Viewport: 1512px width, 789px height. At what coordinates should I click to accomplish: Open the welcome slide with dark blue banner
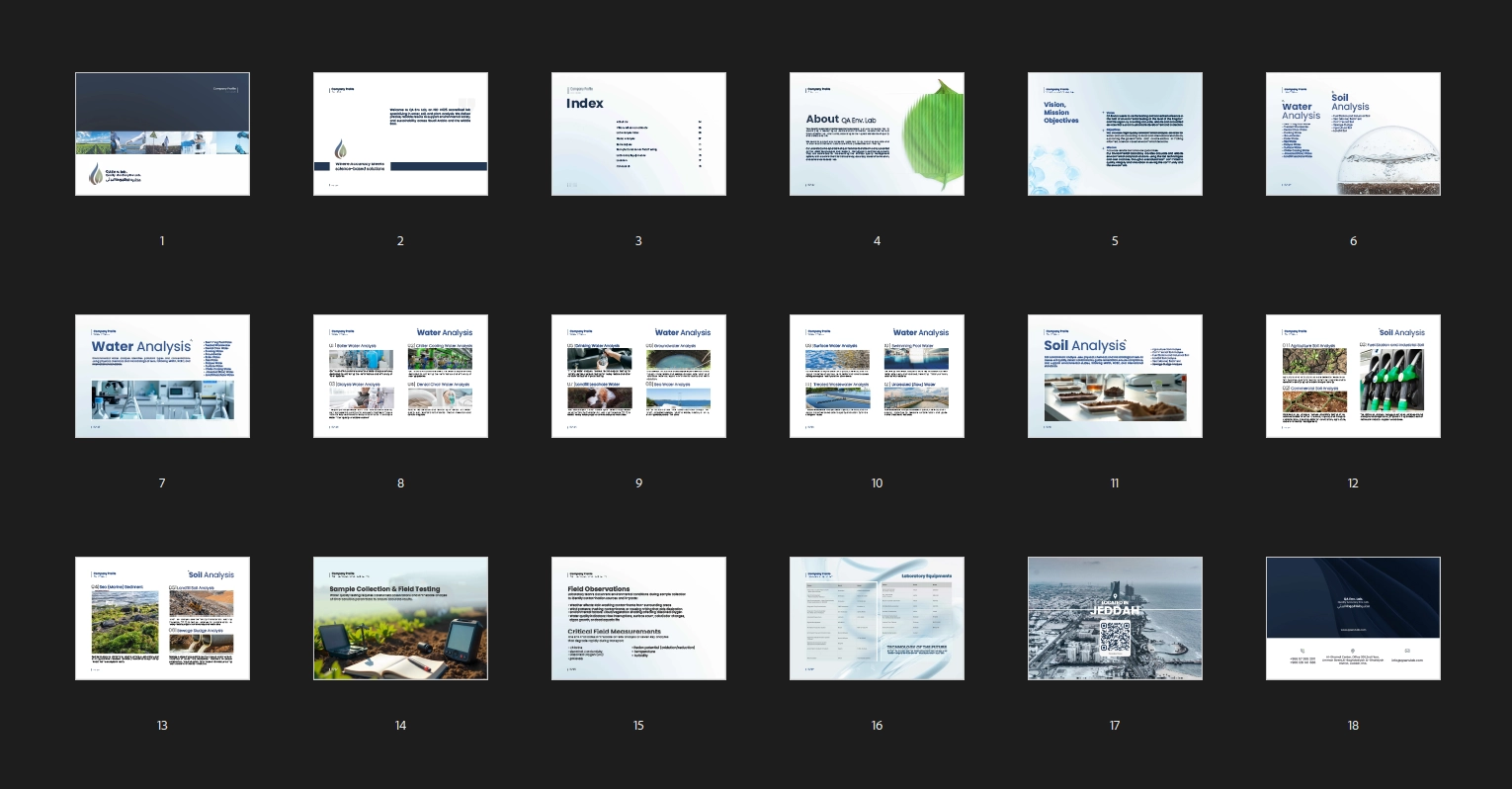[400, 133]
